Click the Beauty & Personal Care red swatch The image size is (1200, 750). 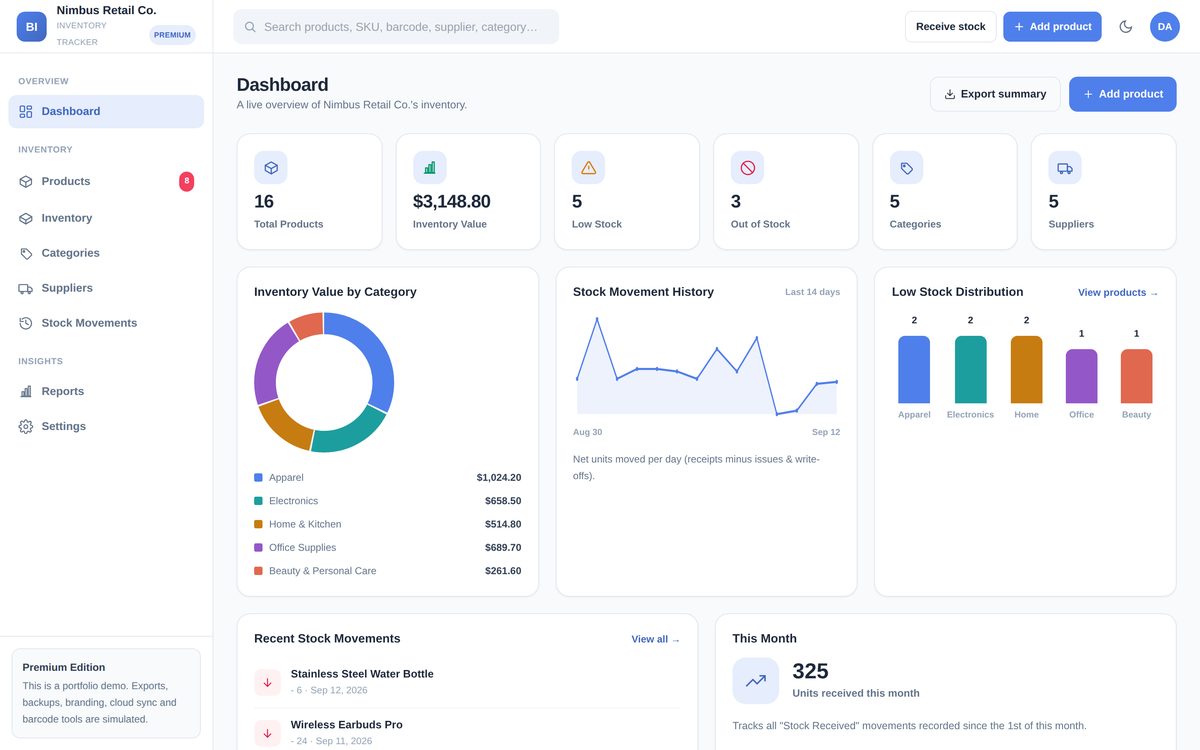[x=258, y=571]
